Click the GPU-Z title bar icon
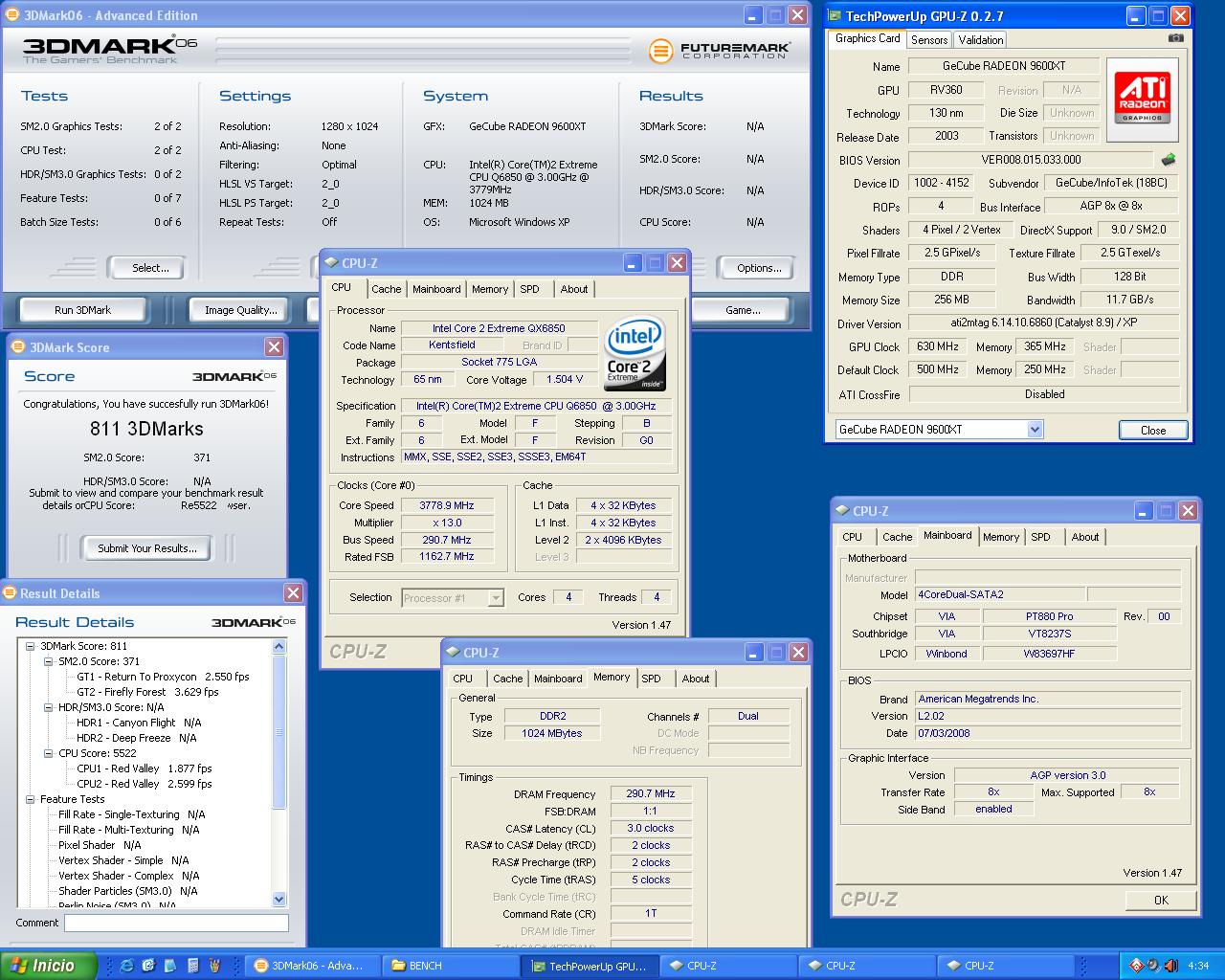Screen dimensions: 1225x980 point(835,15)
